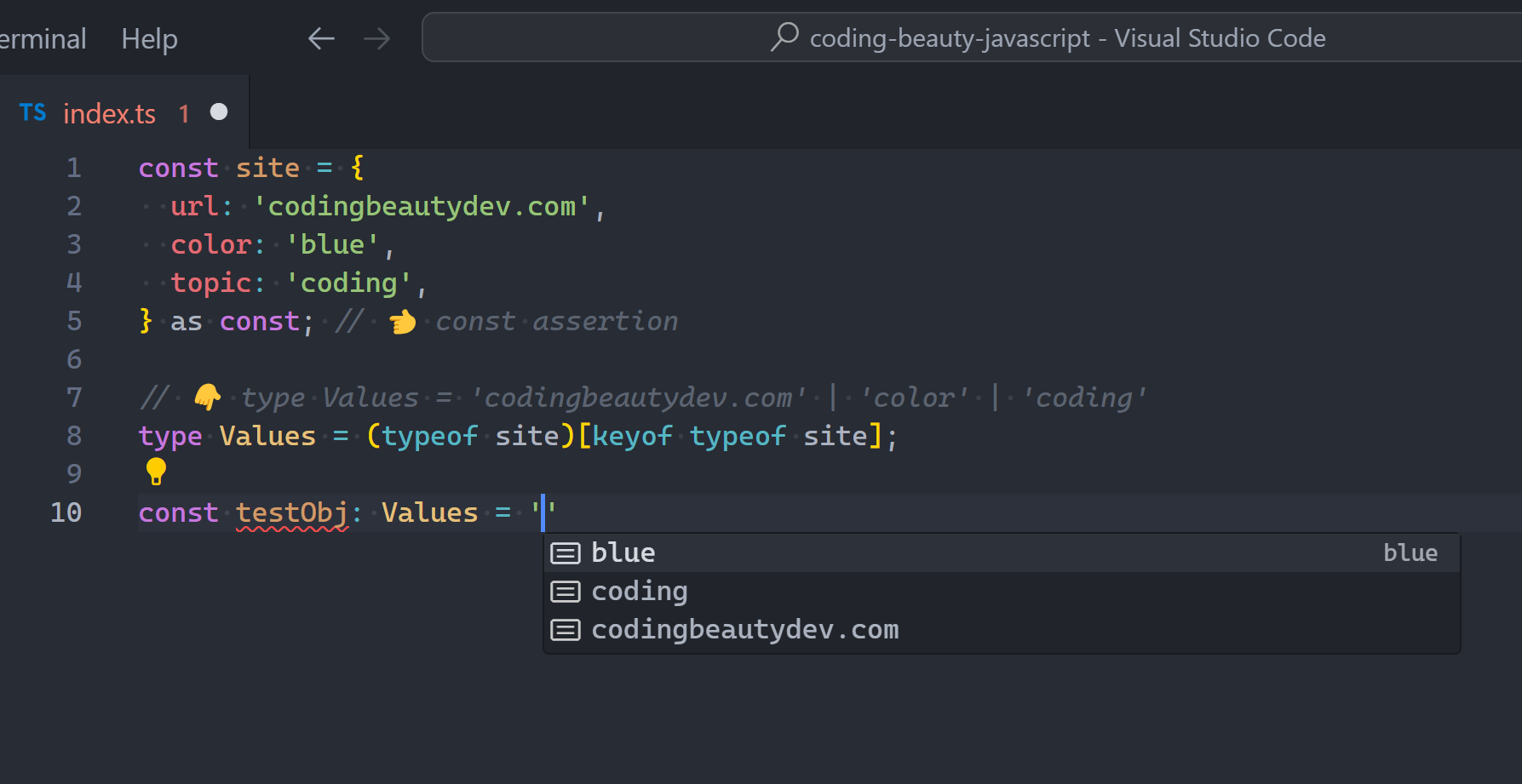The image size is (1522, 784).
Task: Select blue from the autocomplete list
Action: pyautogui.click(x=623, y=552)
